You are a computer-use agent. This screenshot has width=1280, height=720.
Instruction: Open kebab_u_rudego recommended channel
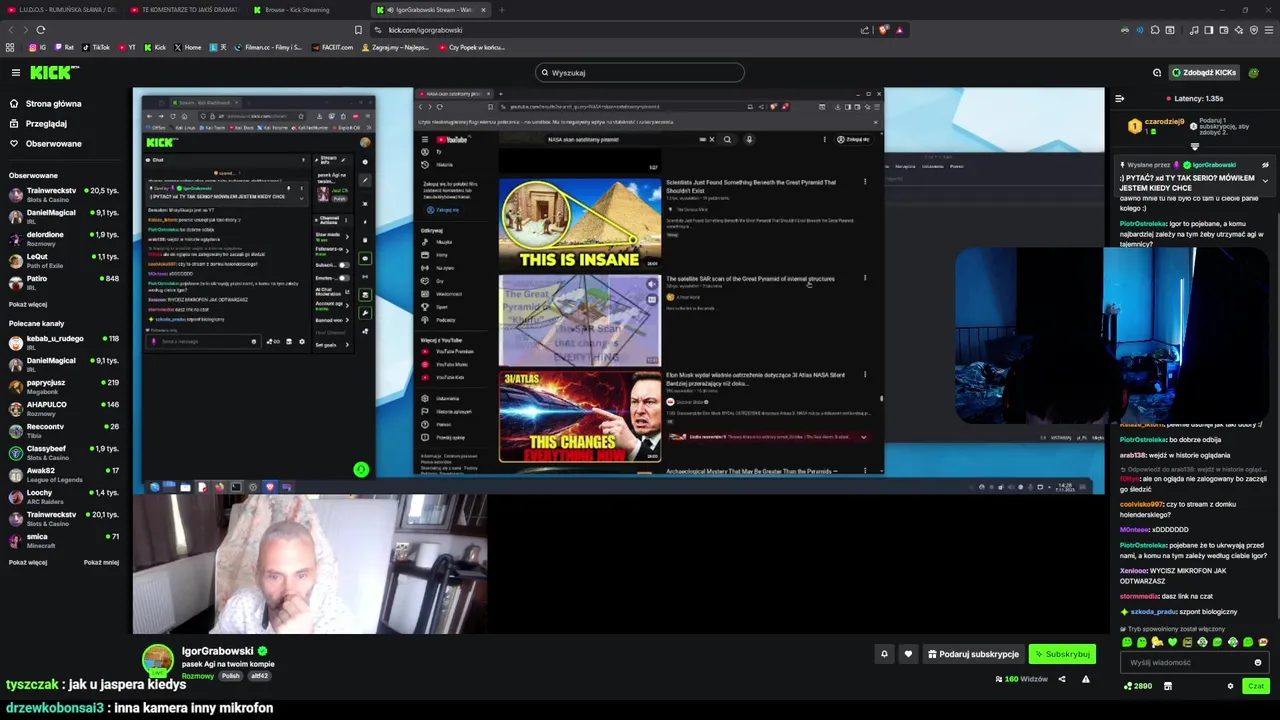[x=62, y=342]
